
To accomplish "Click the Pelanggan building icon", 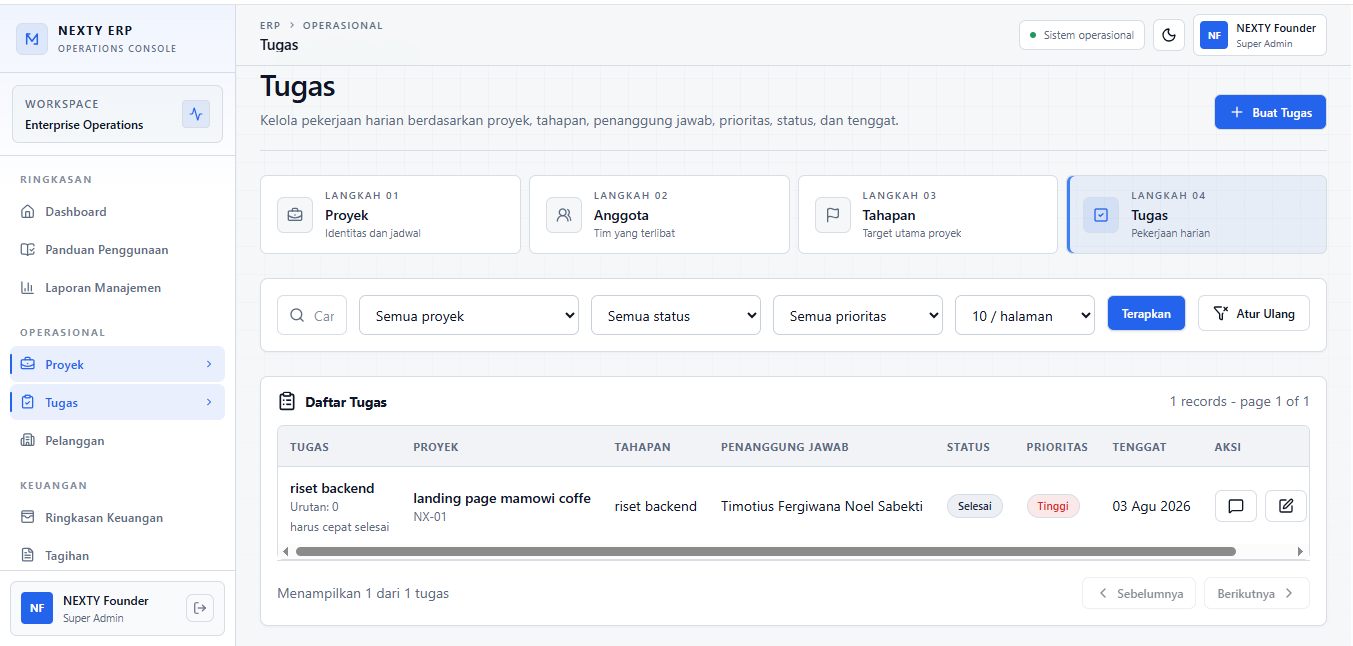I will (27, 441).
